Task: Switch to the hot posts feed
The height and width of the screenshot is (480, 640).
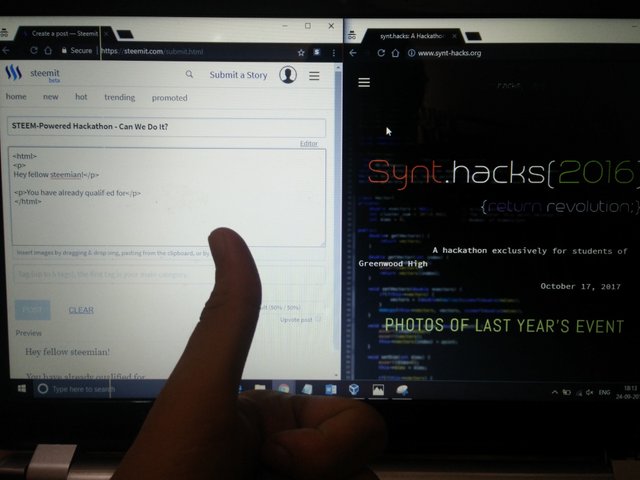Action: point(81,97)
